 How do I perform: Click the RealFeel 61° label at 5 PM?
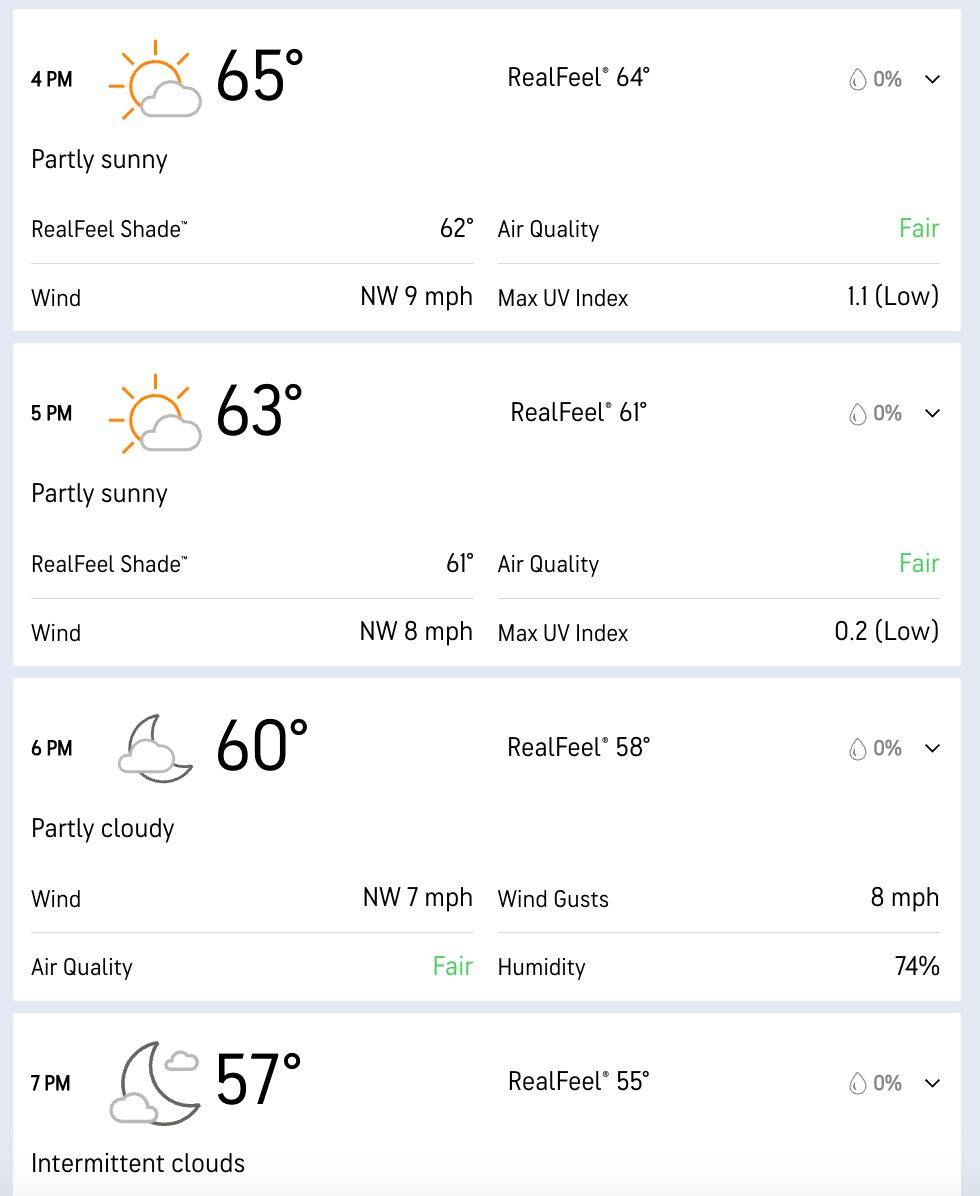click(579, 412)
